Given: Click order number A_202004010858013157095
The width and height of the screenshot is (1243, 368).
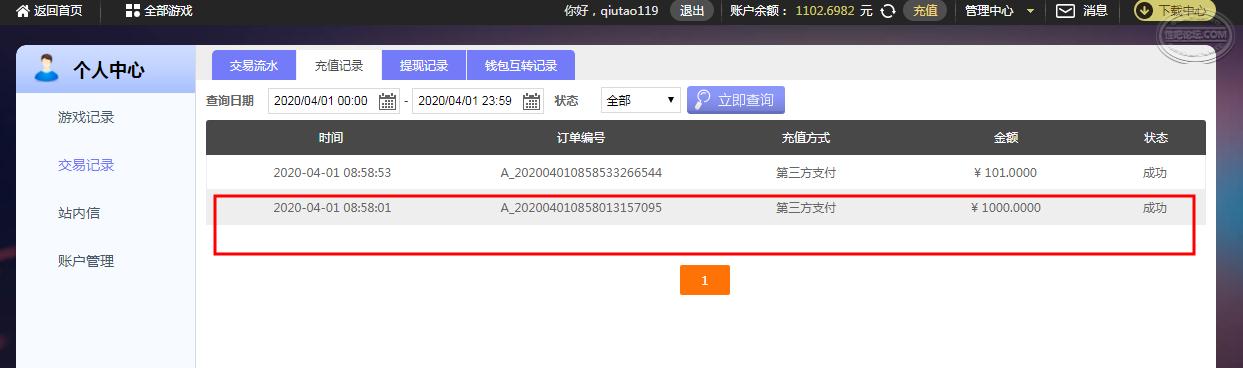Looking at the screenshot, I should 581,208.
